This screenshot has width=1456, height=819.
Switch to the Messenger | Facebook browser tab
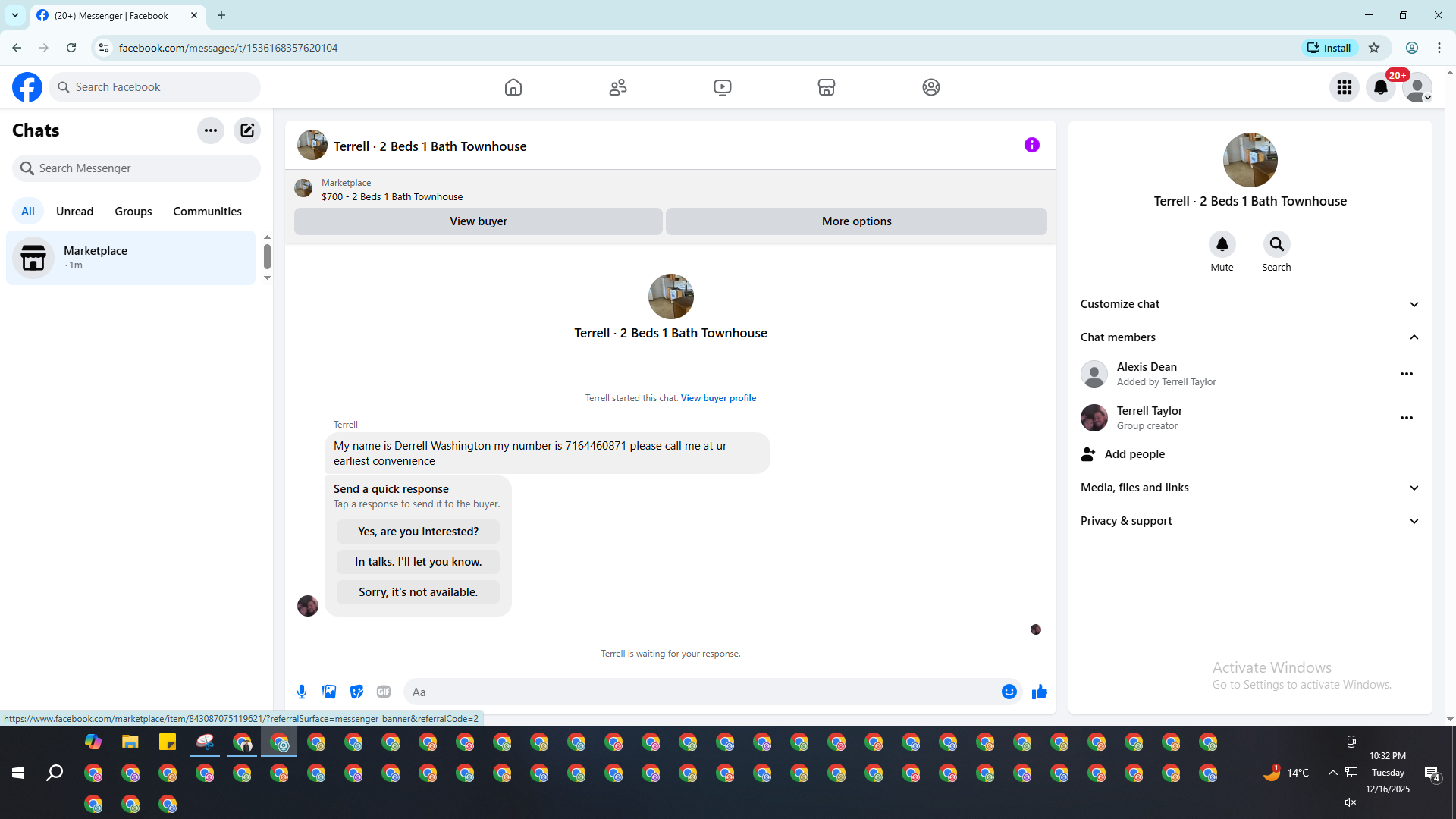[118, 15]
